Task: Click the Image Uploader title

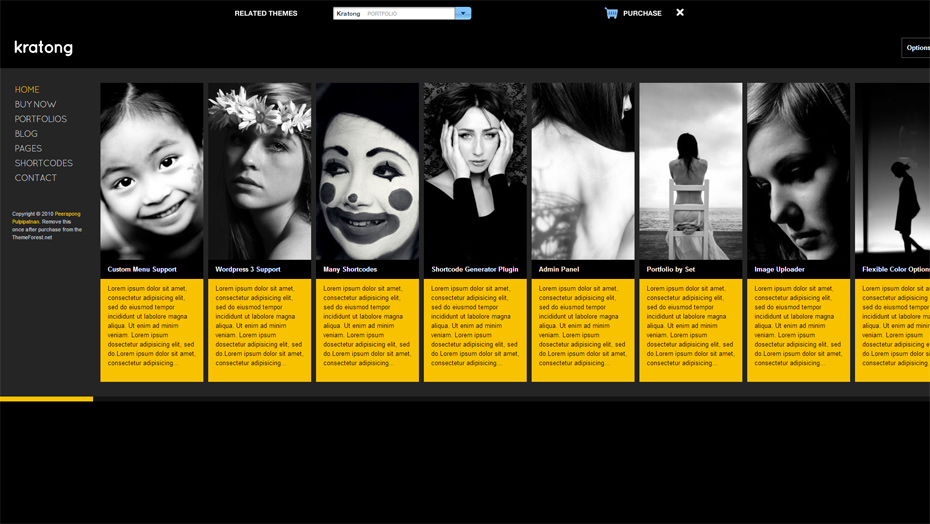Action: tap(779, 269)
